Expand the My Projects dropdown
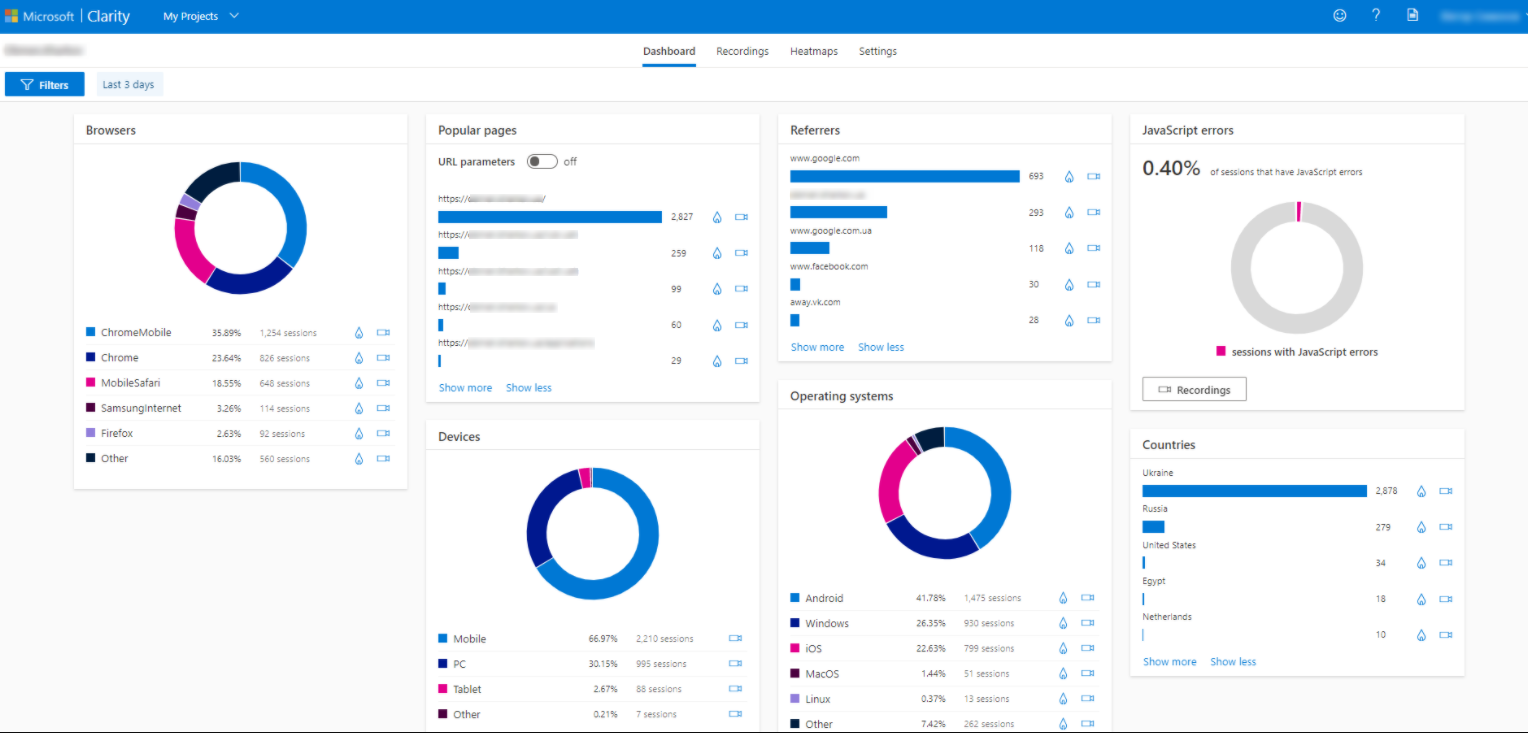Viewport: 1528px width, 733px height. [201, 17]
